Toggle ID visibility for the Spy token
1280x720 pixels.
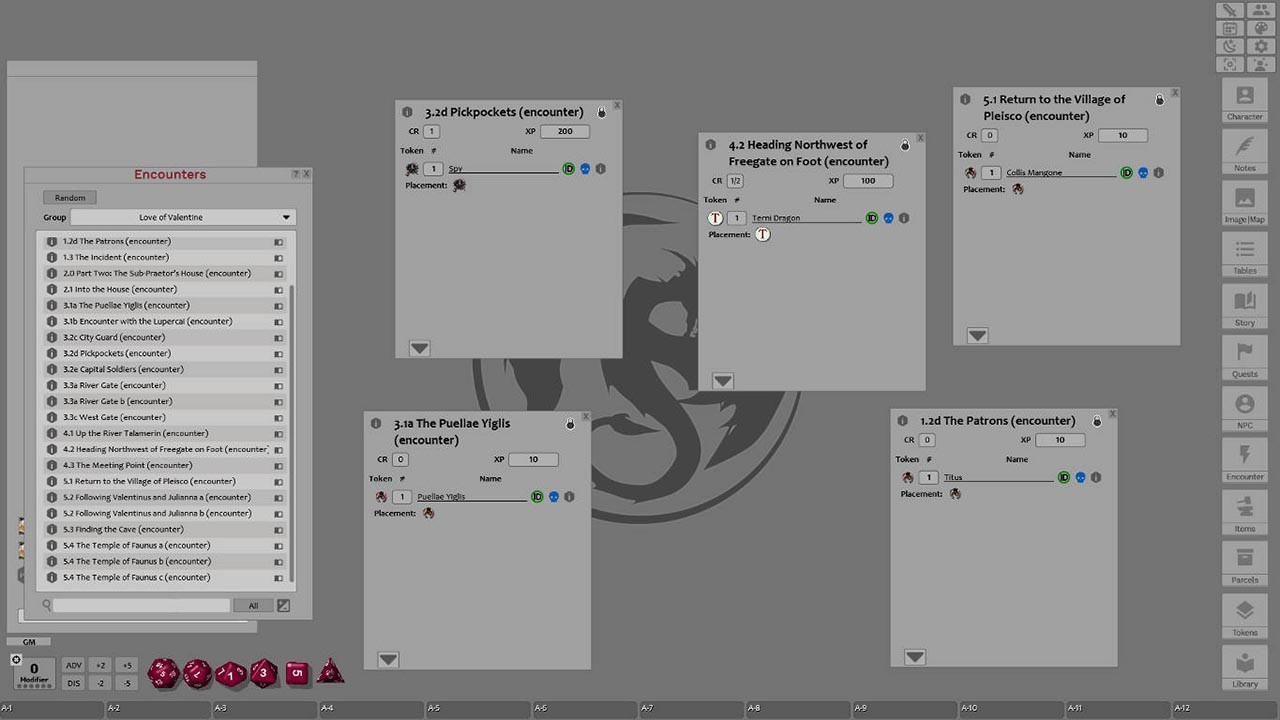click(569, 169)
